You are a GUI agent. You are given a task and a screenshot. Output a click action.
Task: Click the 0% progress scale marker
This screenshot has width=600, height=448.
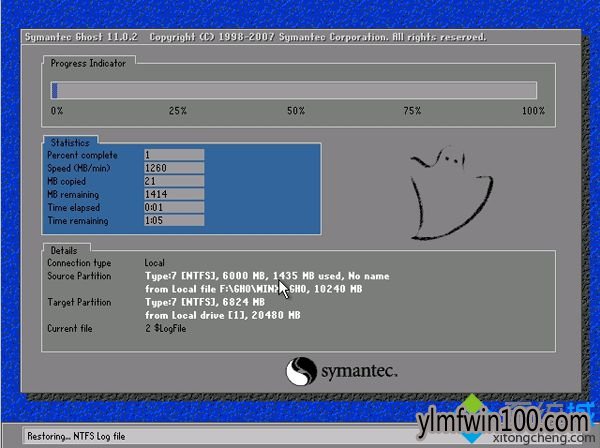click(57, 111)
